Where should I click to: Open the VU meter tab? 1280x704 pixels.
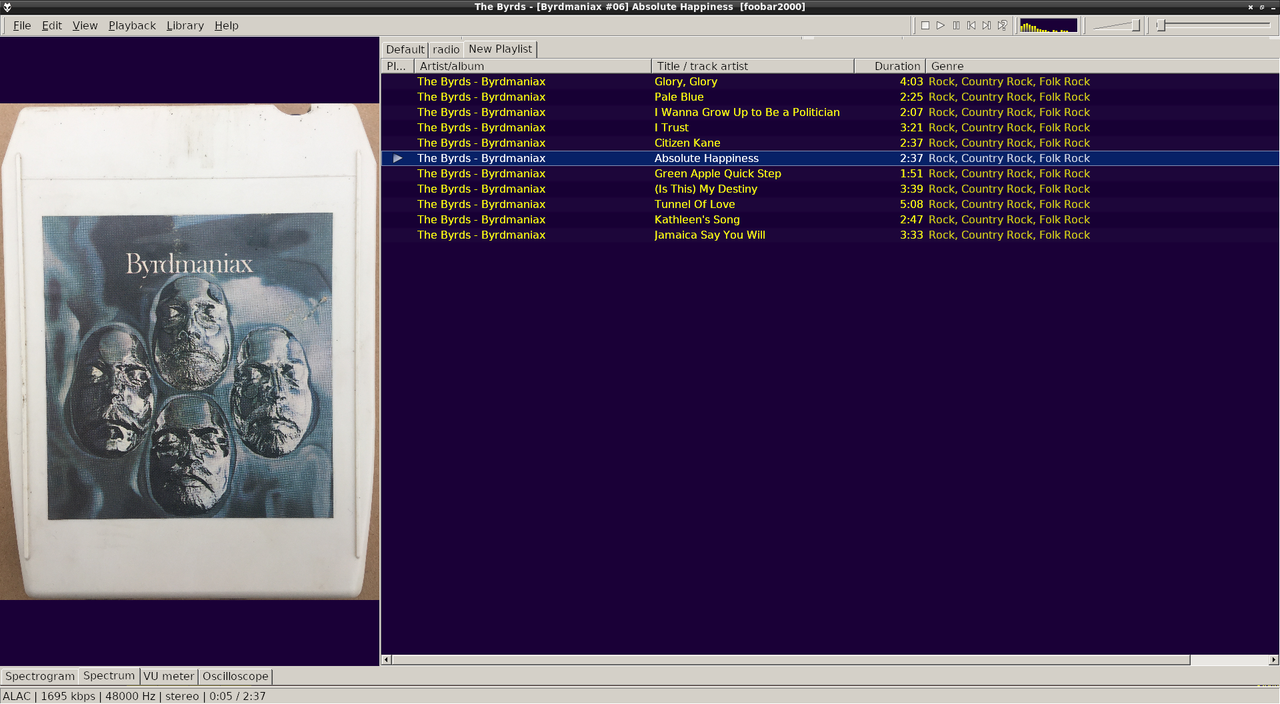tap(168, 676)
